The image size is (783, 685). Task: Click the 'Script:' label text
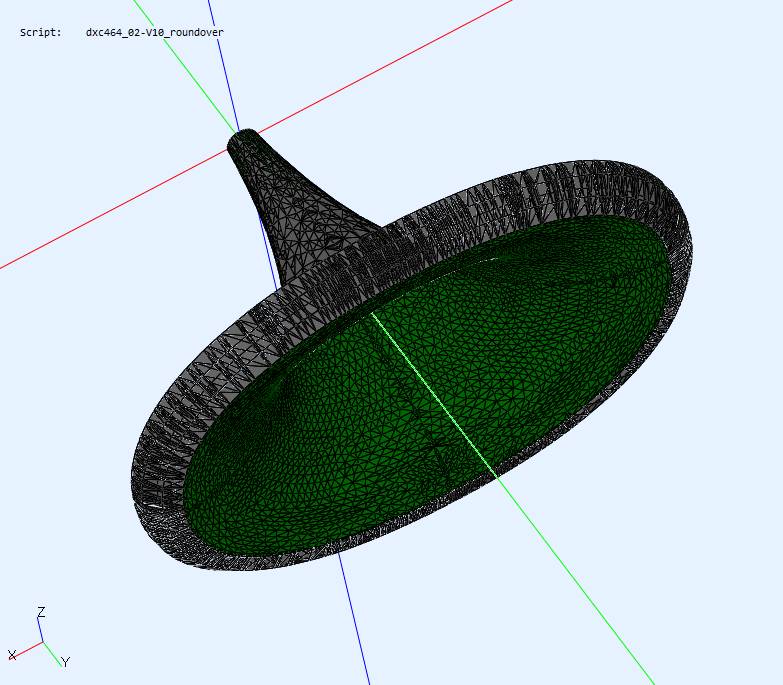[x=40, y=32]
